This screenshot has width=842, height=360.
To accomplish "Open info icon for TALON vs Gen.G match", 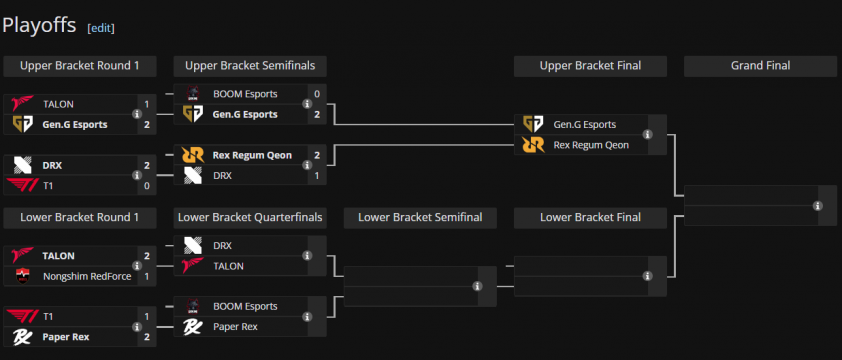I will coord(136,114).
